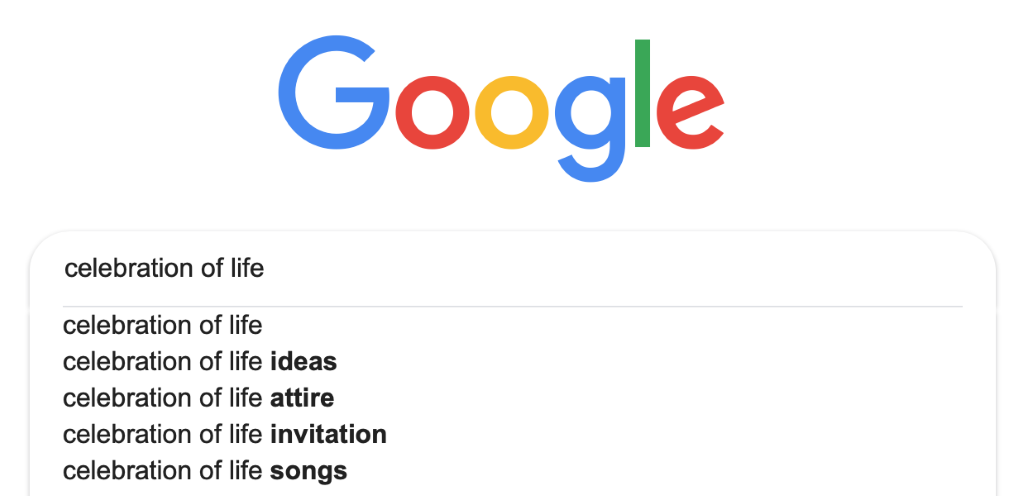Click the red letter o in logo
1024x496 pixels.
(x=432, y=112)
